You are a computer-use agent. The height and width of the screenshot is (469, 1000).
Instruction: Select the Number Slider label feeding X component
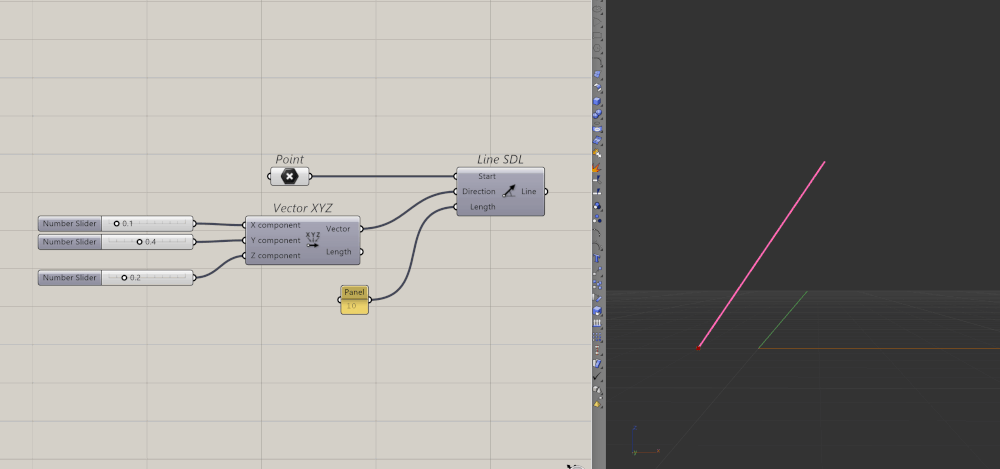[x=70, y=224]
